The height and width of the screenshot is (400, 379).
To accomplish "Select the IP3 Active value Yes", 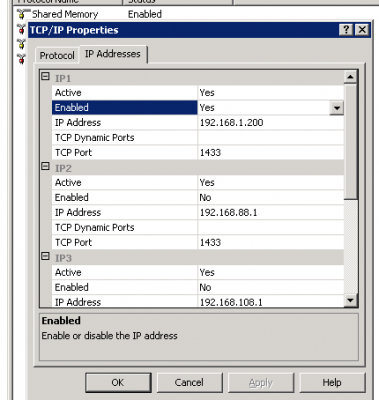I will point(207,273).
